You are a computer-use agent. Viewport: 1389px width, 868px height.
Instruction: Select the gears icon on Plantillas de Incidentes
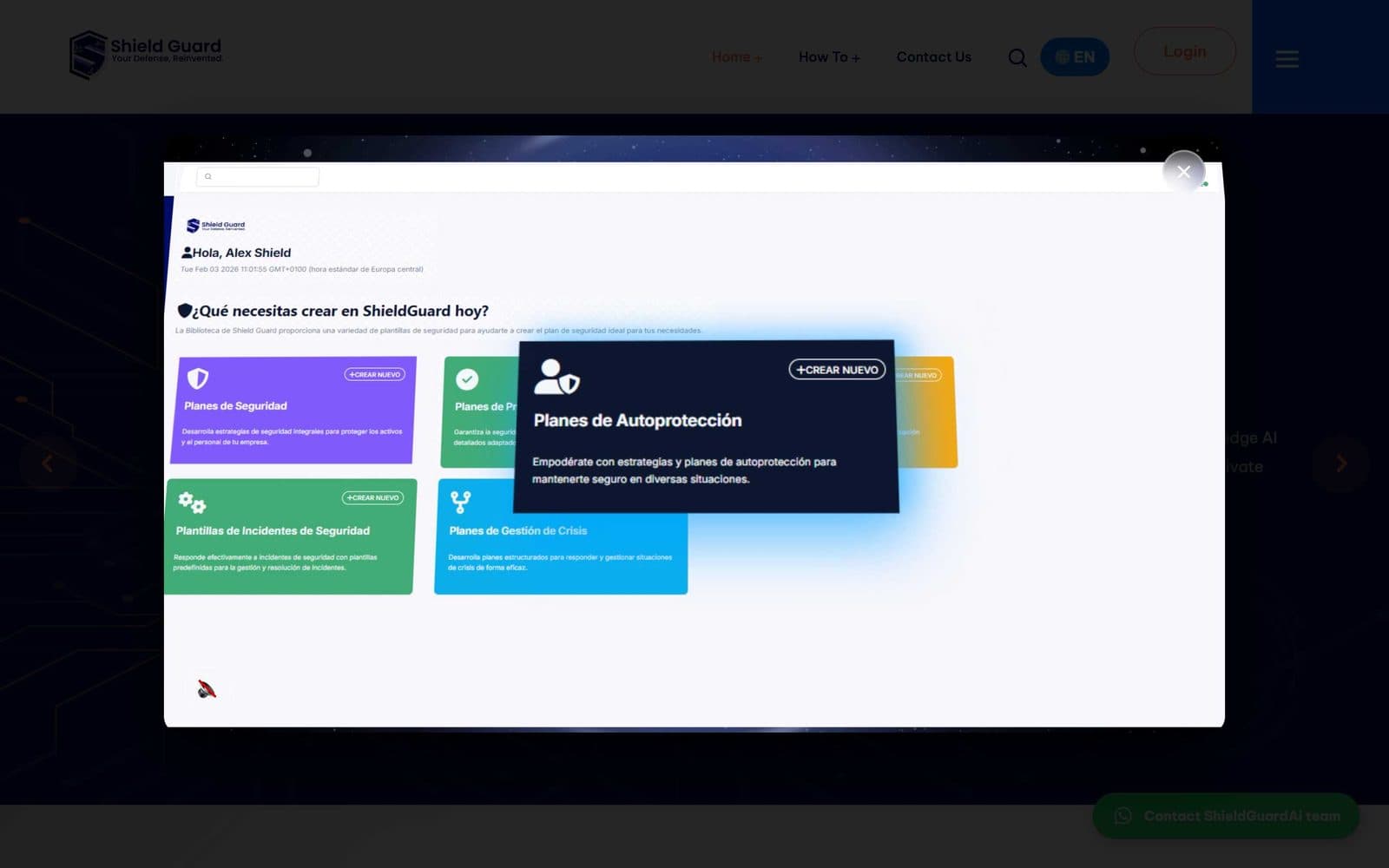(x=192, y=502)
